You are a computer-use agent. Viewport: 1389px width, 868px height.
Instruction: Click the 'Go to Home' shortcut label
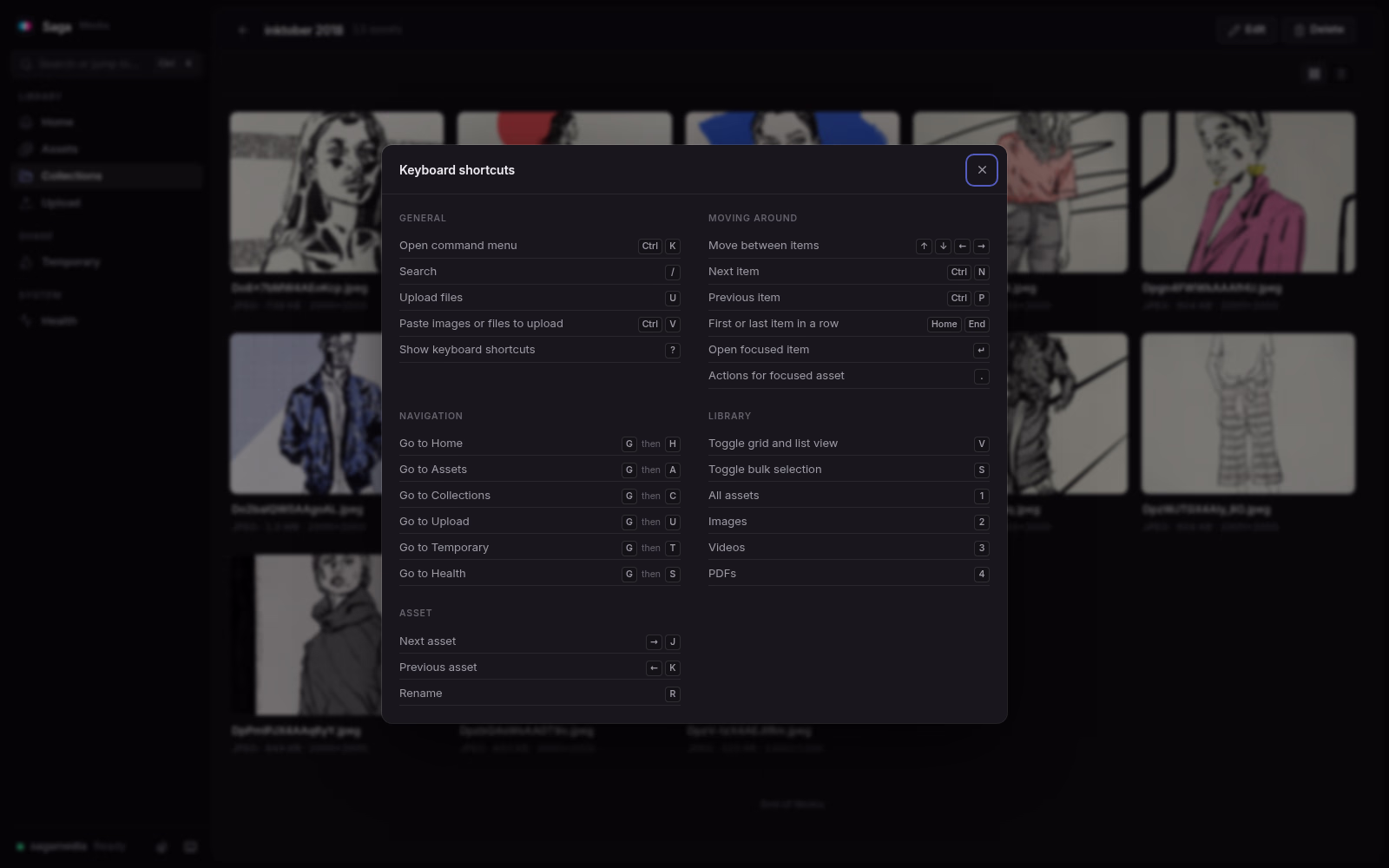431,444
